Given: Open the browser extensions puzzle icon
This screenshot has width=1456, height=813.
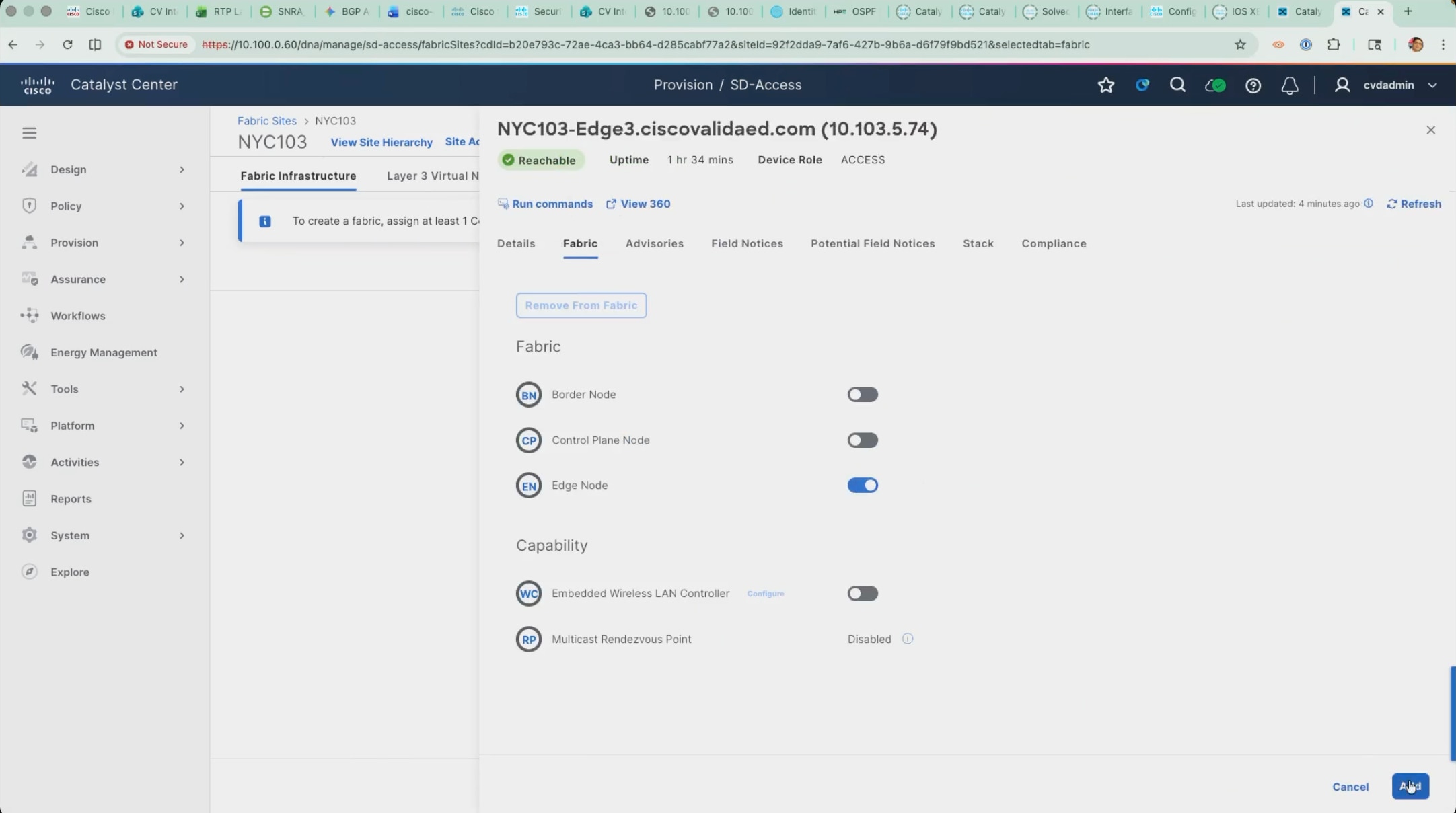Looking at the screenshot, I should coord(1334,44).
